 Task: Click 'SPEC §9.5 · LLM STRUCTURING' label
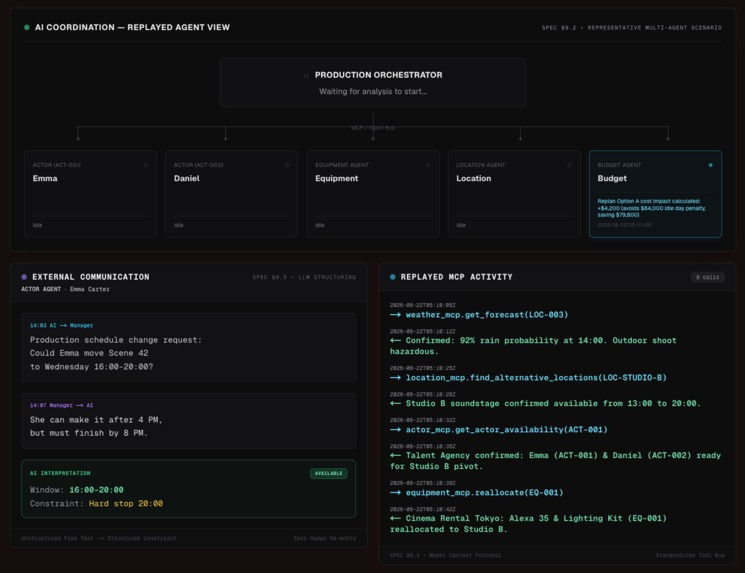[x=304, y=277]
